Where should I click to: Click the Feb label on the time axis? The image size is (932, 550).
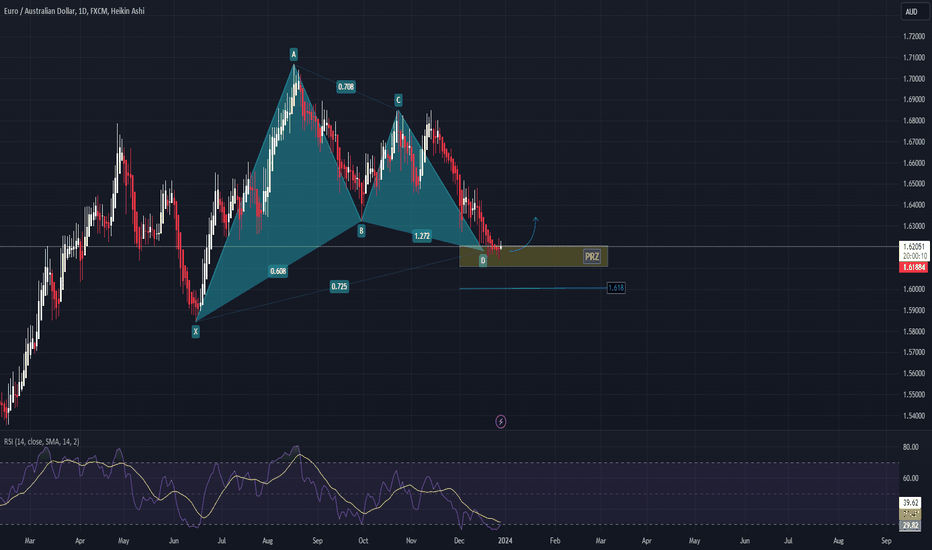(x=555, y=540)
